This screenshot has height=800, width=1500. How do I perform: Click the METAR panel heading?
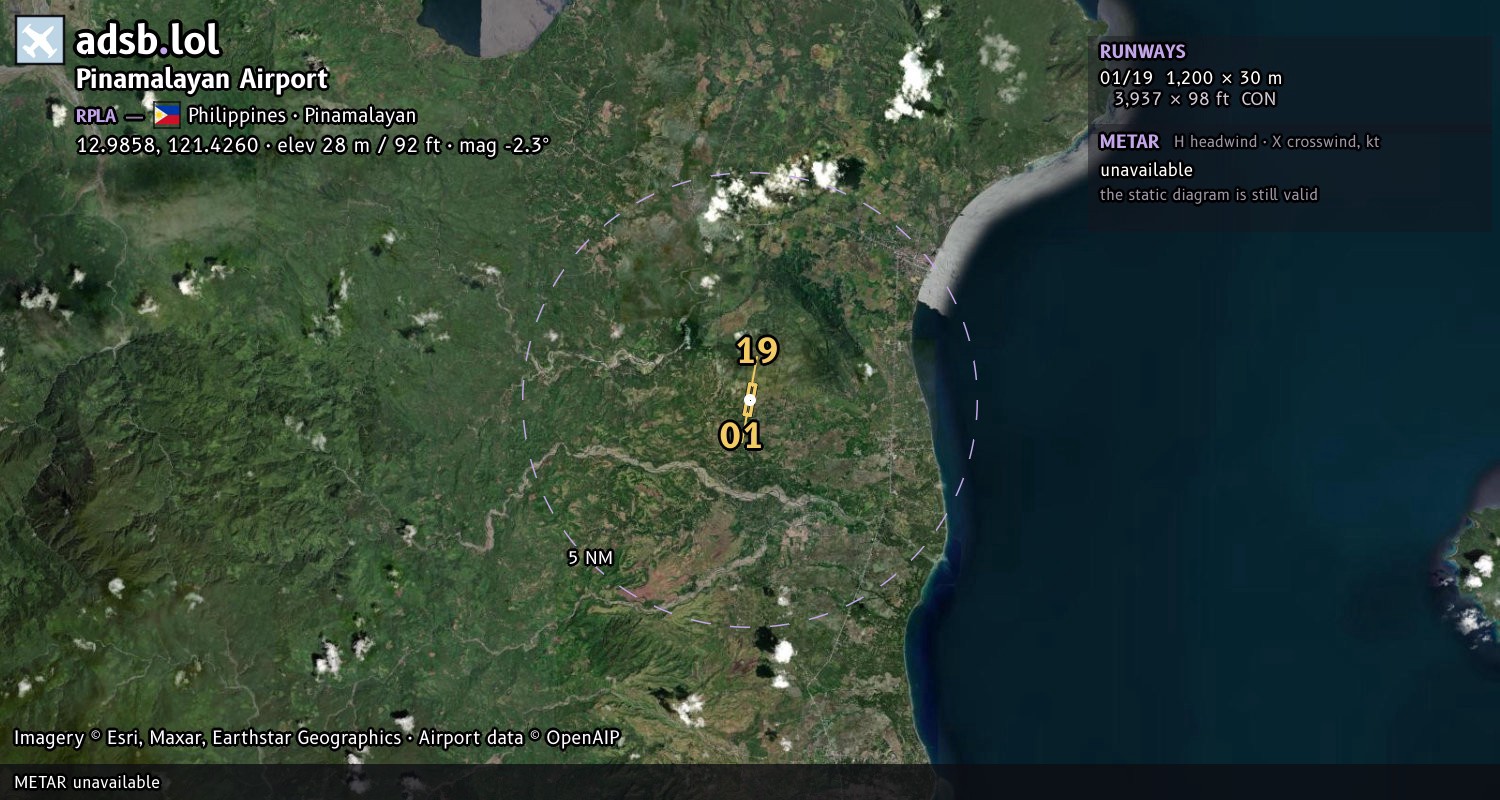(x=1129, y=142)
